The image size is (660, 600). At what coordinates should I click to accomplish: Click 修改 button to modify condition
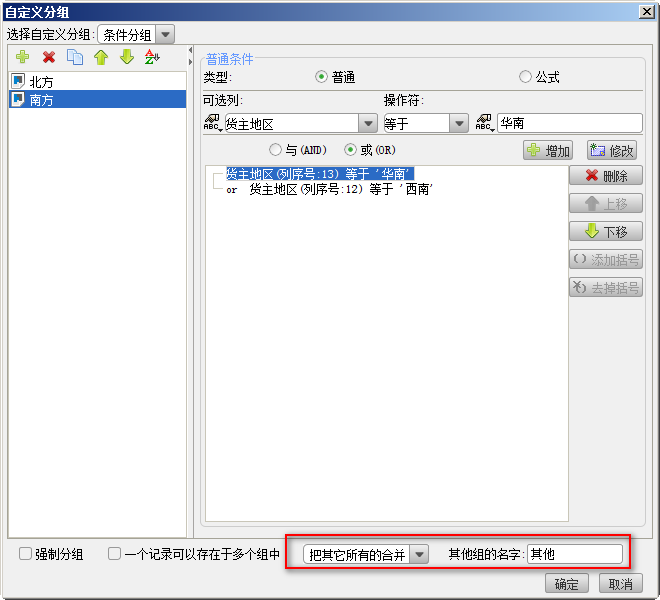(x=612, y=150)
